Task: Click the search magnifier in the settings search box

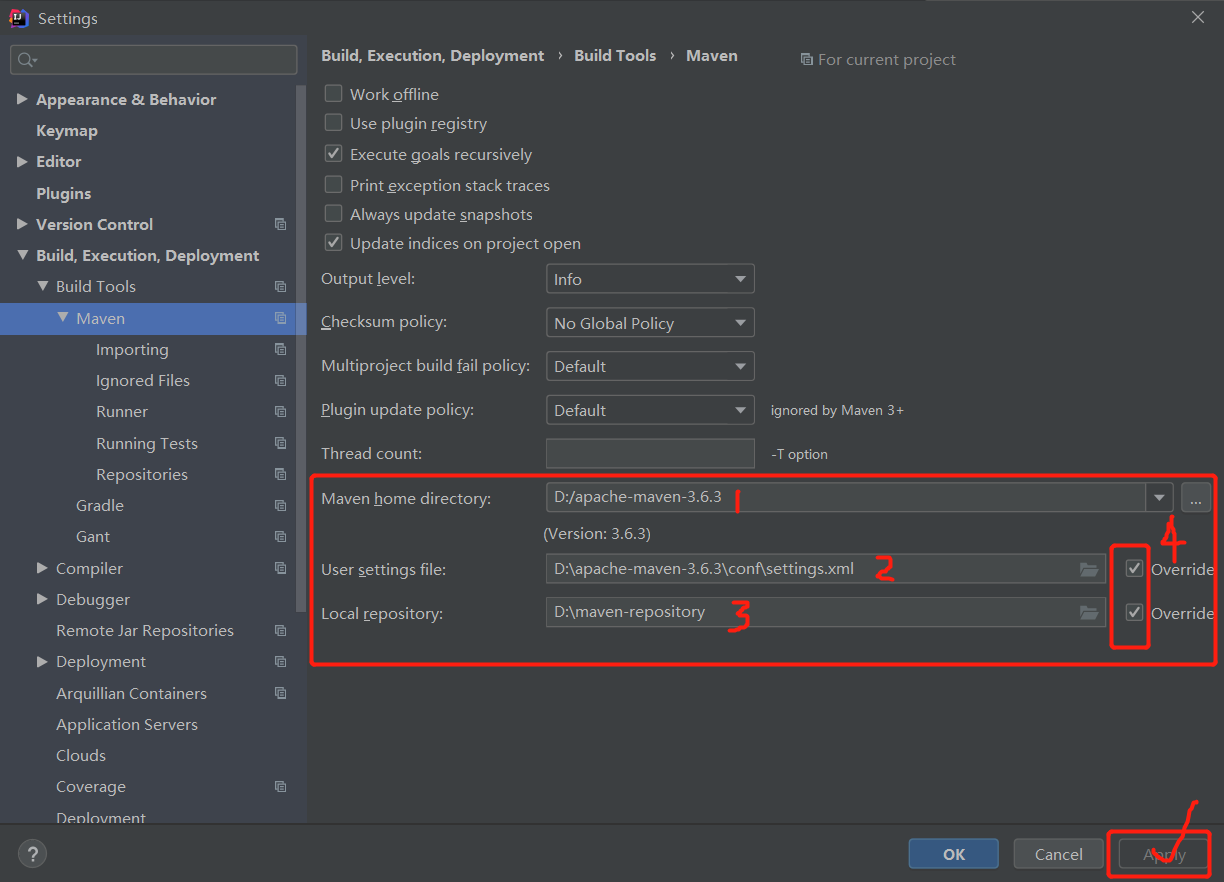Action: (x=22, y=59)
